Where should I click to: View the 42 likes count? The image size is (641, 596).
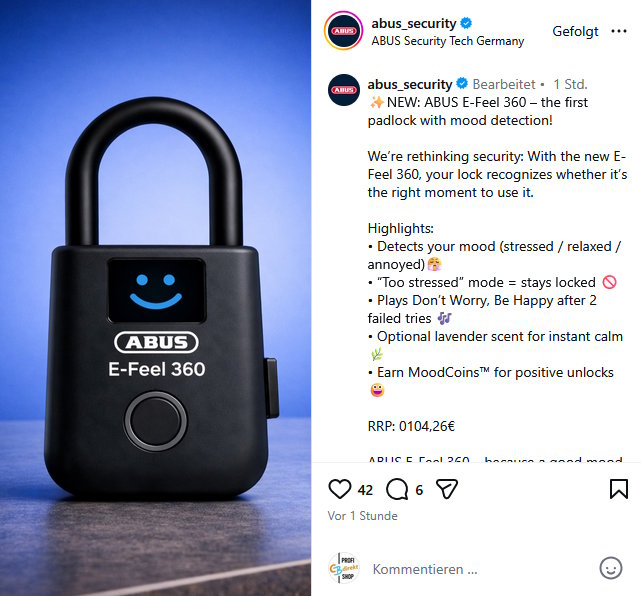point(365,490)
